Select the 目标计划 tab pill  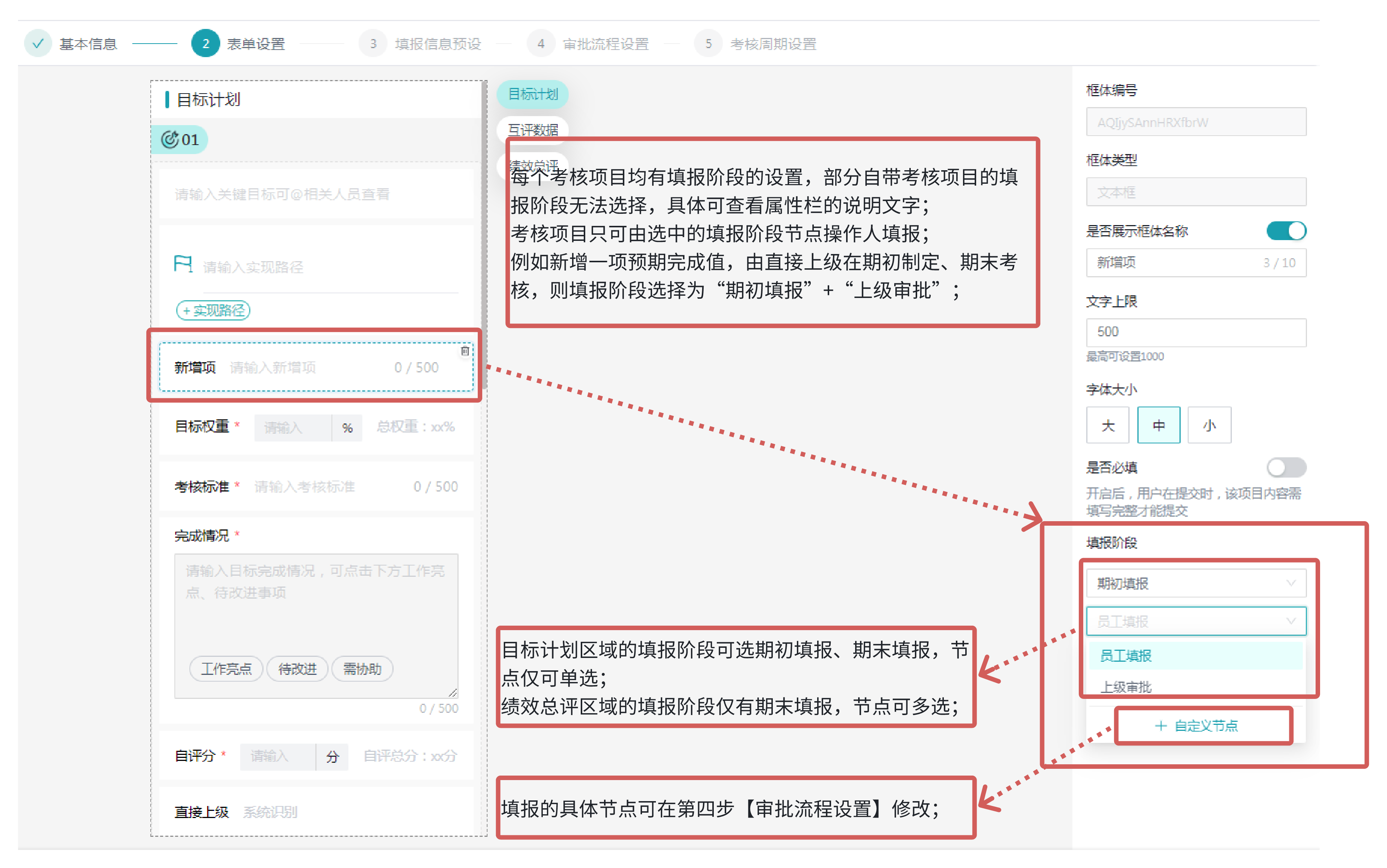[x=532, y=94]
